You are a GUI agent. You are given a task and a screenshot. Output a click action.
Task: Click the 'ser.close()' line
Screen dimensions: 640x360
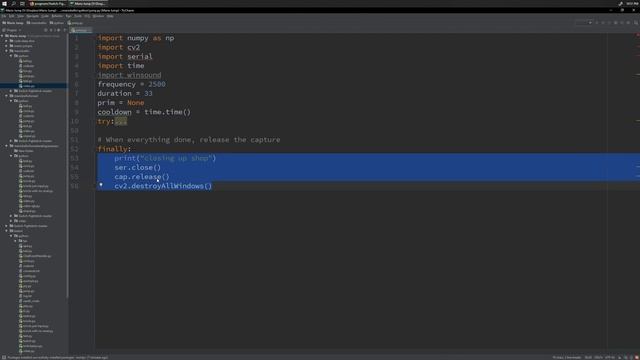click(138, 167)
